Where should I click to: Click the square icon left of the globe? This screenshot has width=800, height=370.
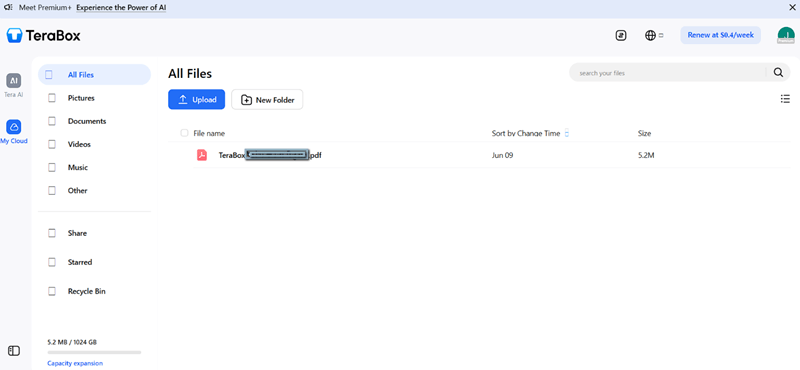(620, 35)
